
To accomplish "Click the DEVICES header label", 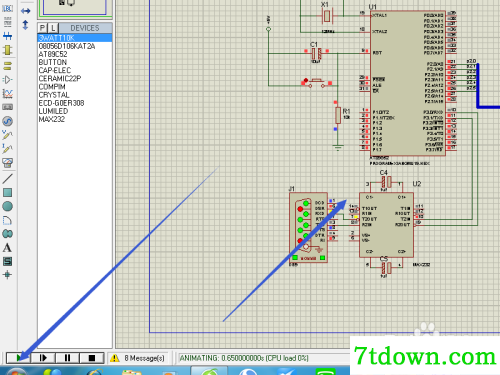I will click(x=85, y=28).
